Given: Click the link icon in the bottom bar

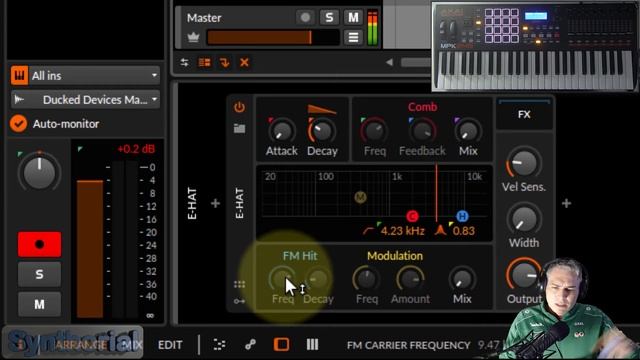Looking at the screenshot, I should click(250, 345).
